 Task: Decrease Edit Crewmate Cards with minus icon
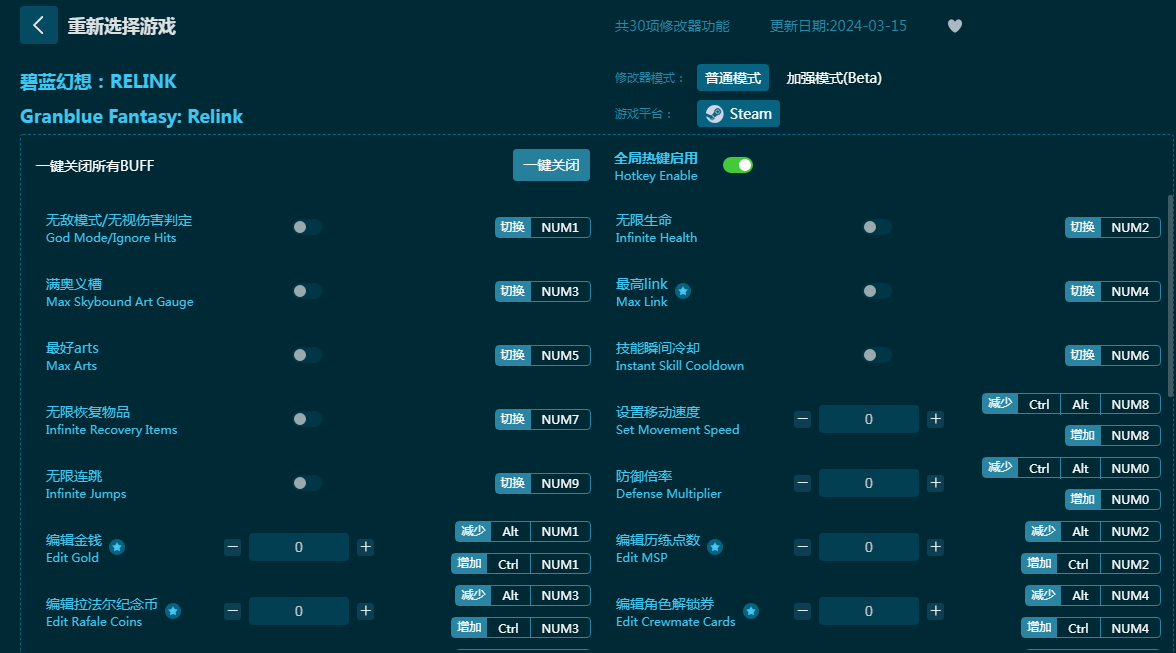point(802,611)
